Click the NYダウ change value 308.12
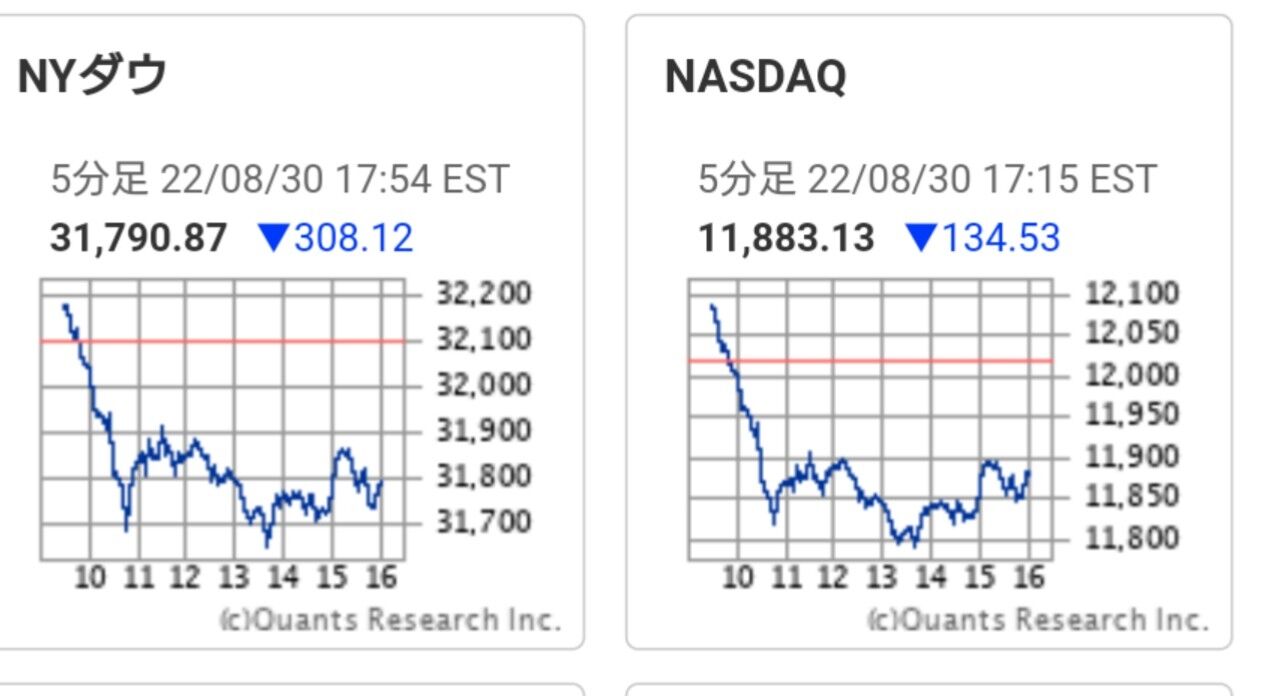 click(353, 238)
